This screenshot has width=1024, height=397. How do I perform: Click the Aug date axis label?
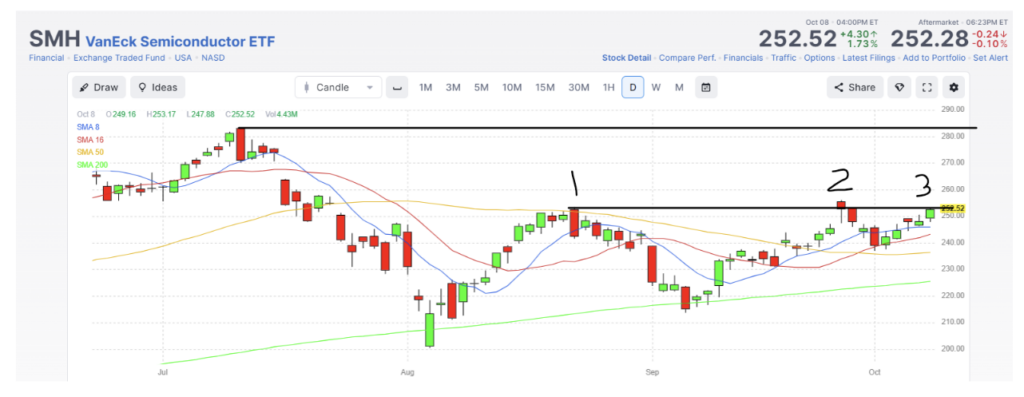(x=407, y=371)
